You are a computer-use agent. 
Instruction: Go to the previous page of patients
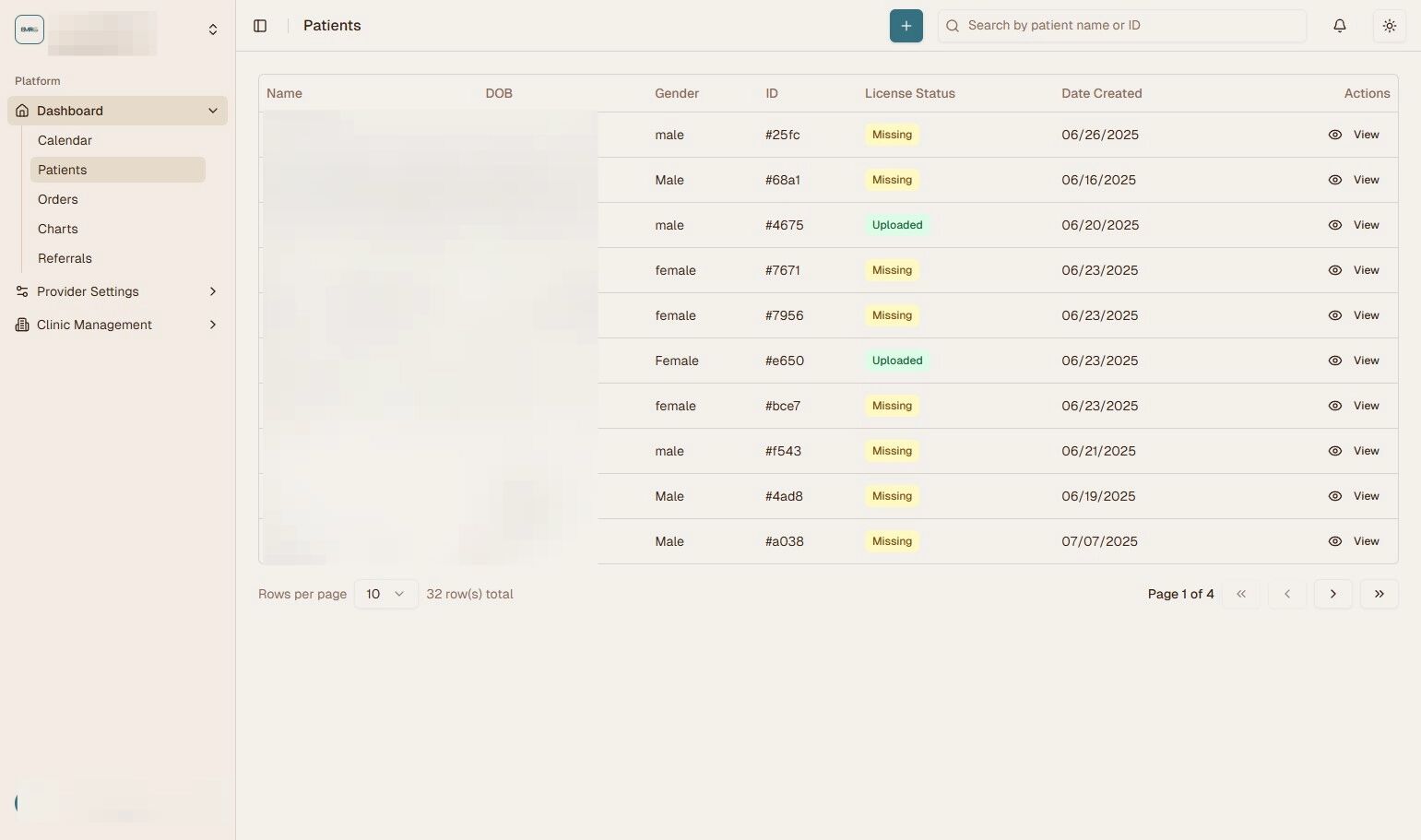click(x=1286, y=594)
